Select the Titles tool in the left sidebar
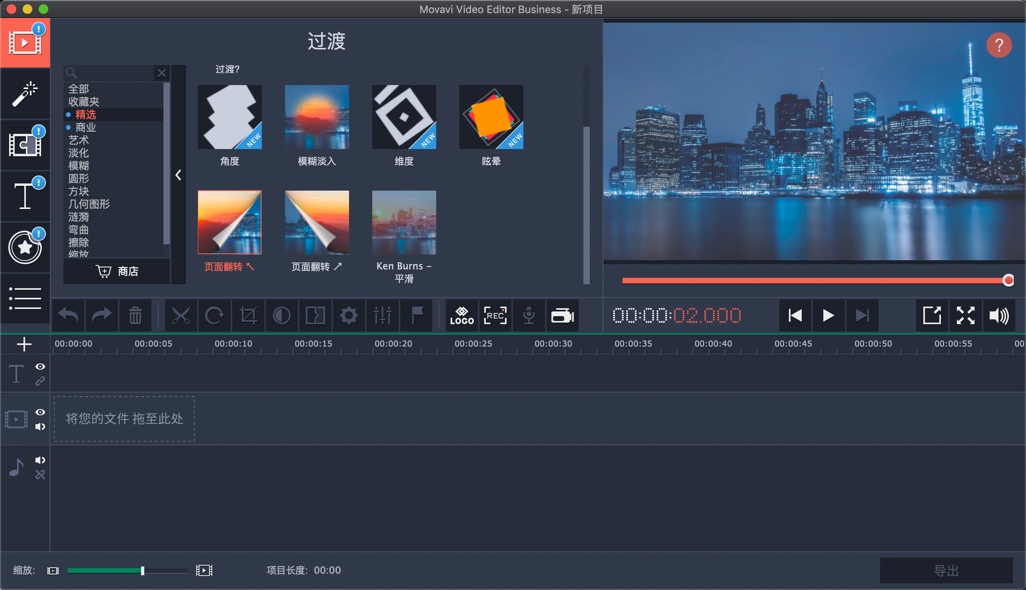This screenshot has height=590, width=1026. 24,195
